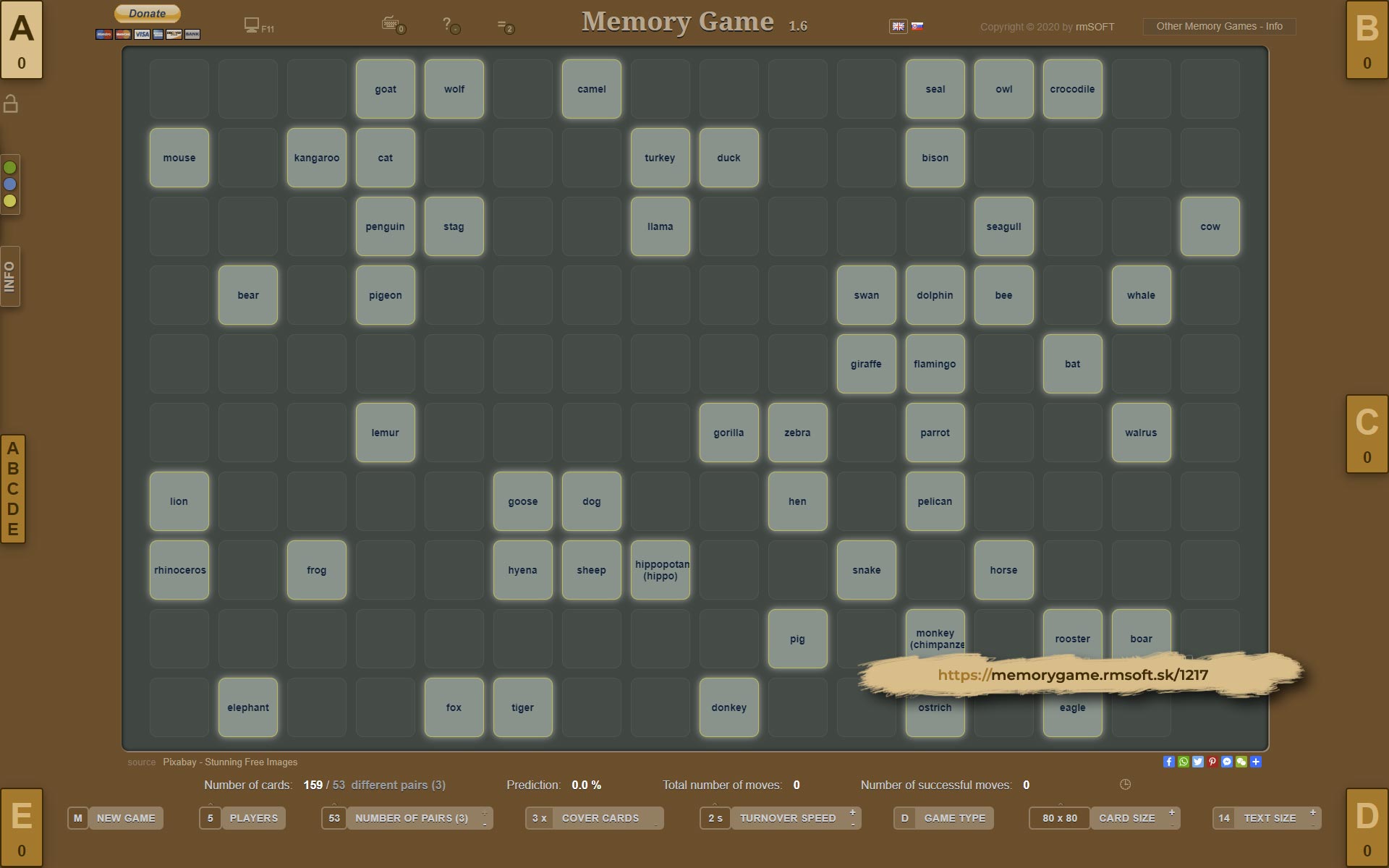Open the INFO side tab
Image resolution: width=1389 pixels, height=868 pixels.
(9, 276)
